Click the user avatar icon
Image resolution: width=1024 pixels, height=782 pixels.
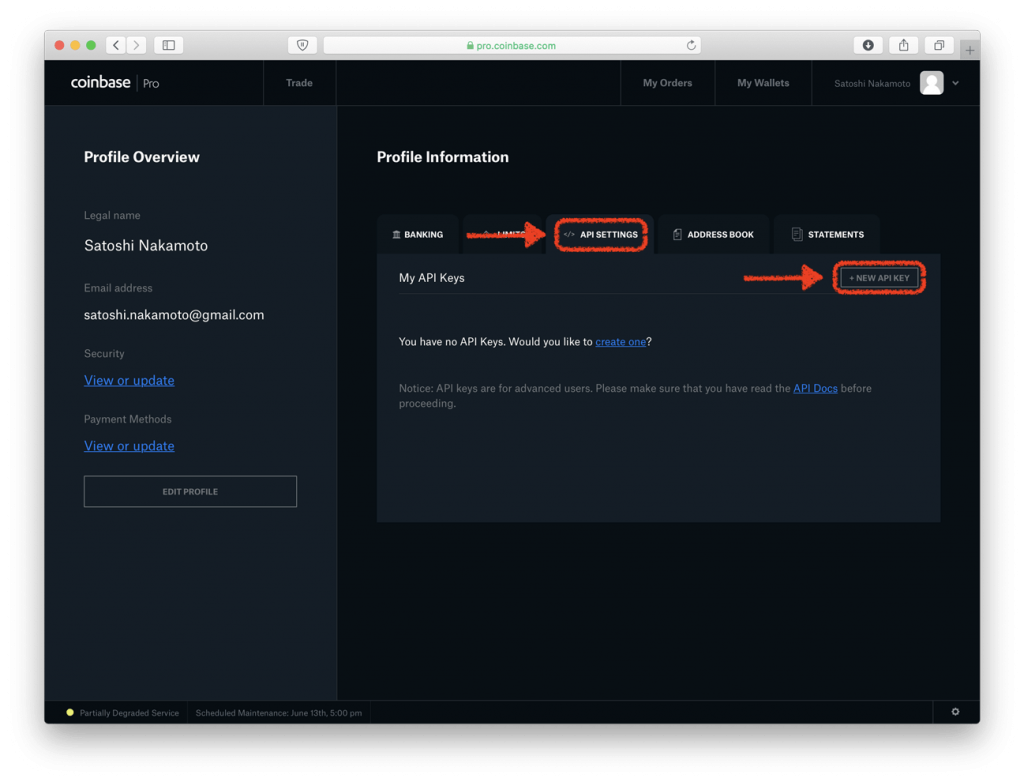931,83
